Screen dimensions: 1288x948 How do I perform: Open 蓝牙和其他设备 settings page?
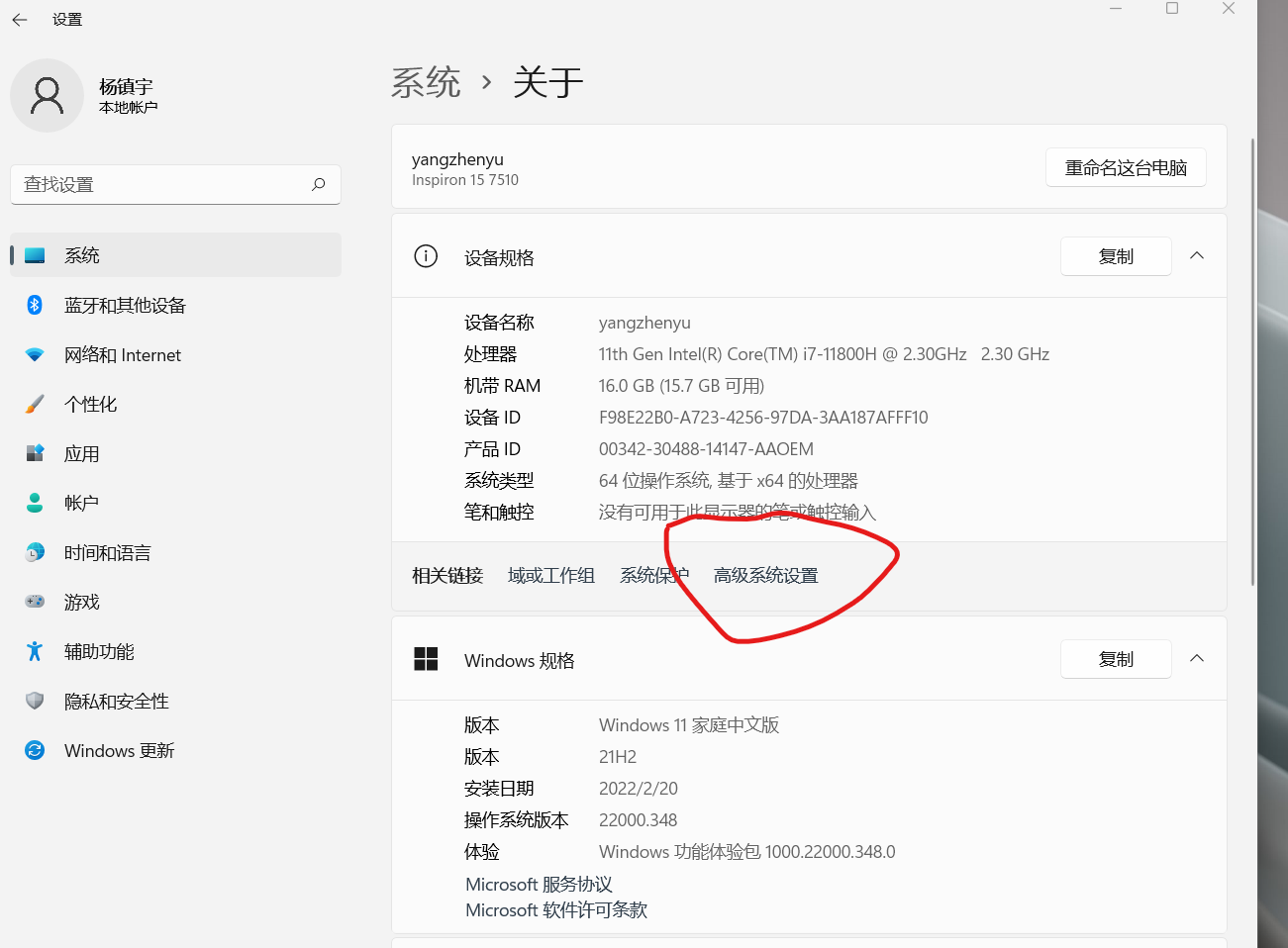pos(175,305)
